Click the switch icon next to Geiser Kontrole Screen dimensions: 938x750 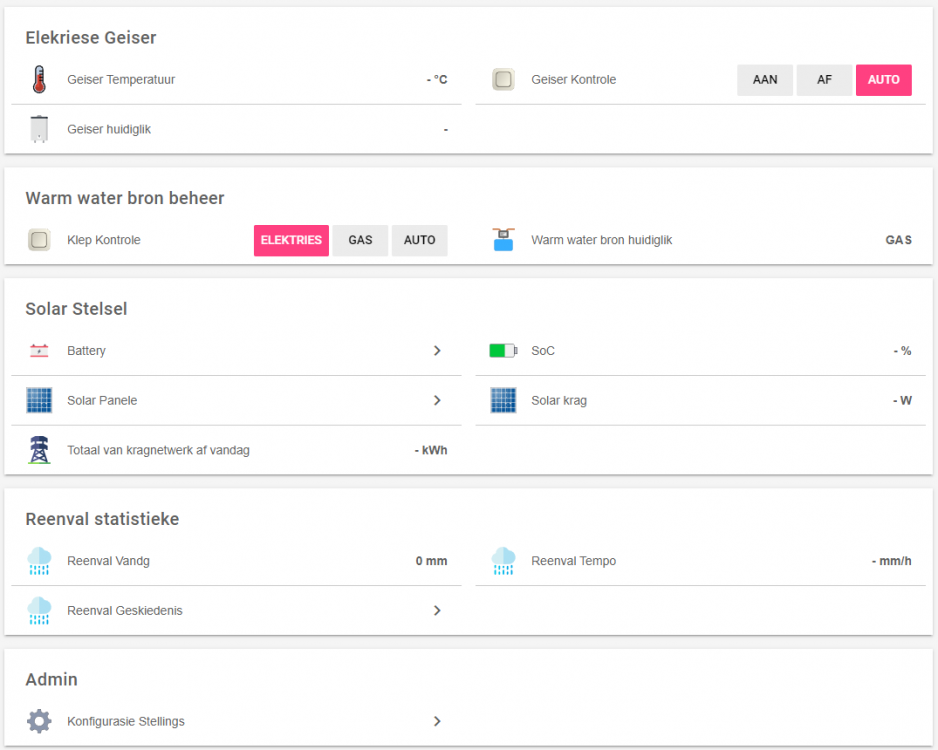[x=503, y=80]
